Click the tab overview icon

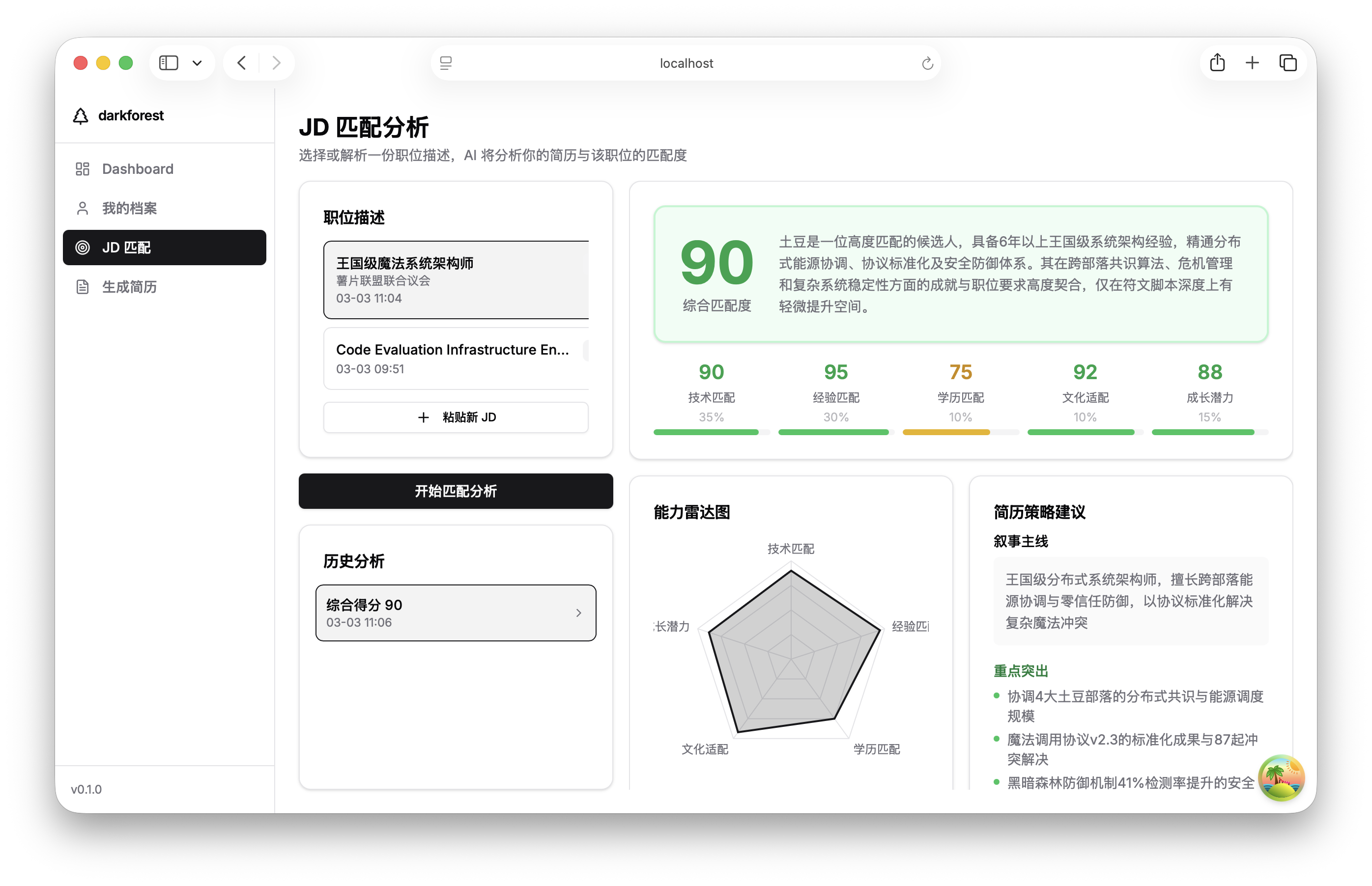click(x=1288, y=62)
